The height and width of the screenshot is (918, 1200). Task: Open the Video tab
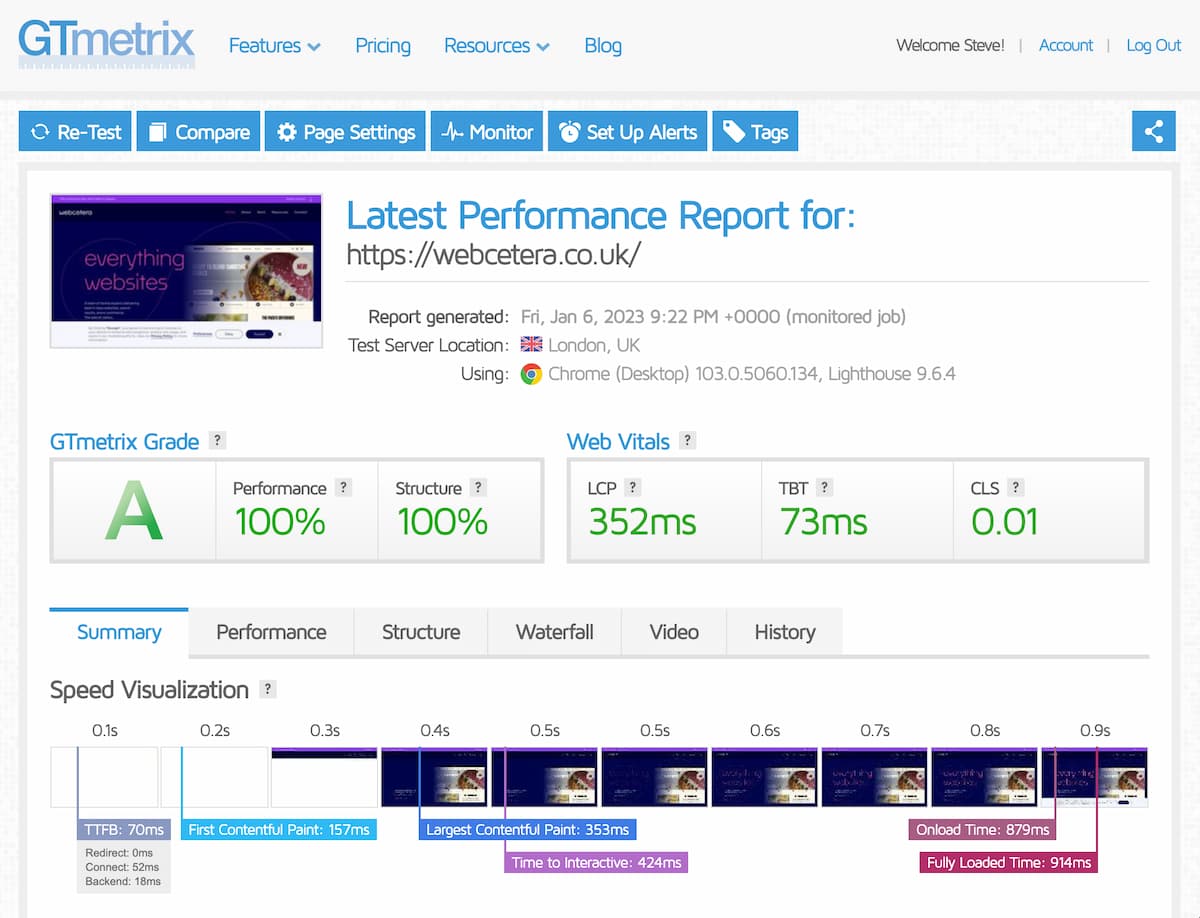(x=674, y=632)
